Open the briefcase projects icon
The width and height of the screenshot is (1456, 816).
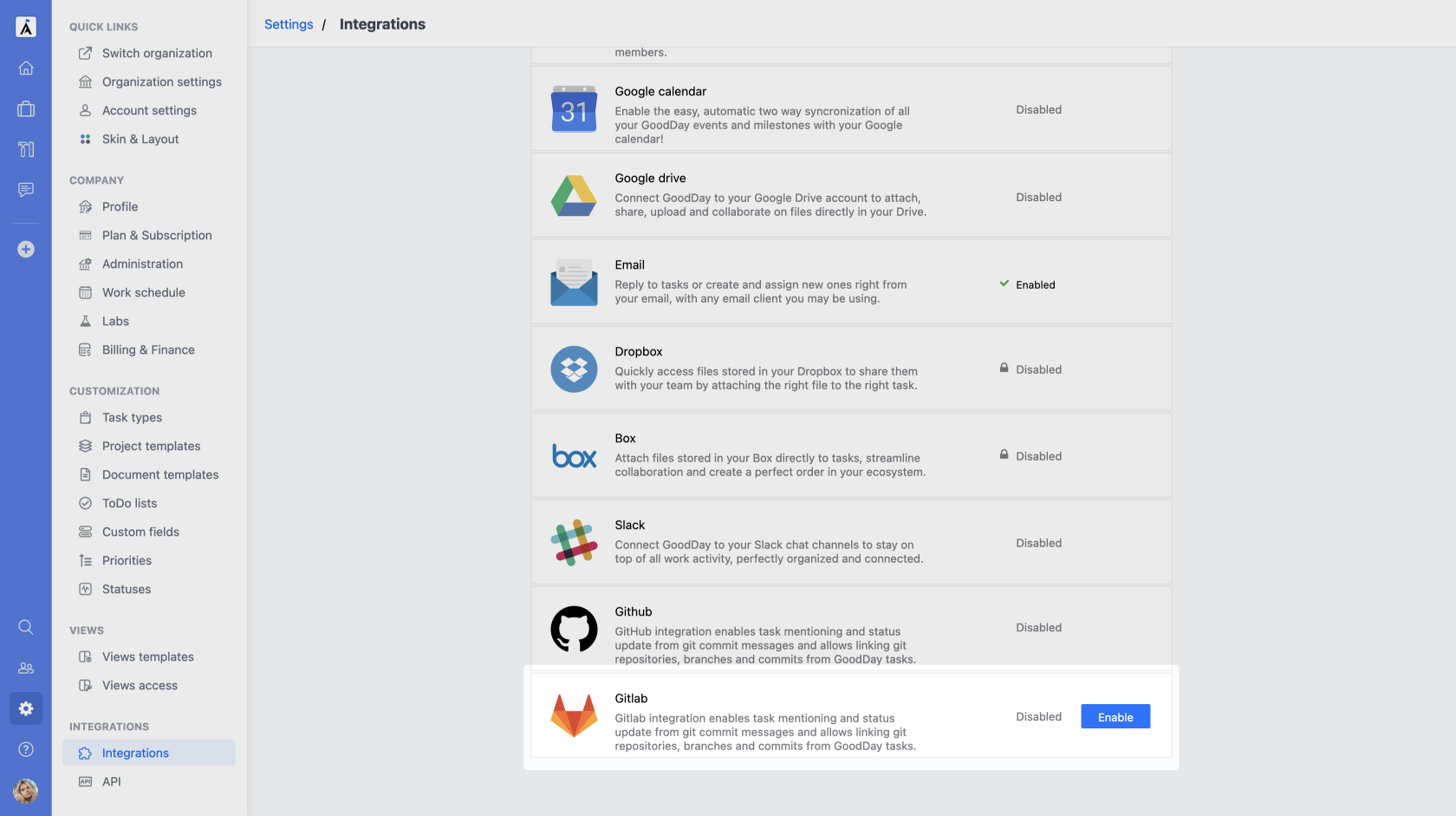click(26, 108)
